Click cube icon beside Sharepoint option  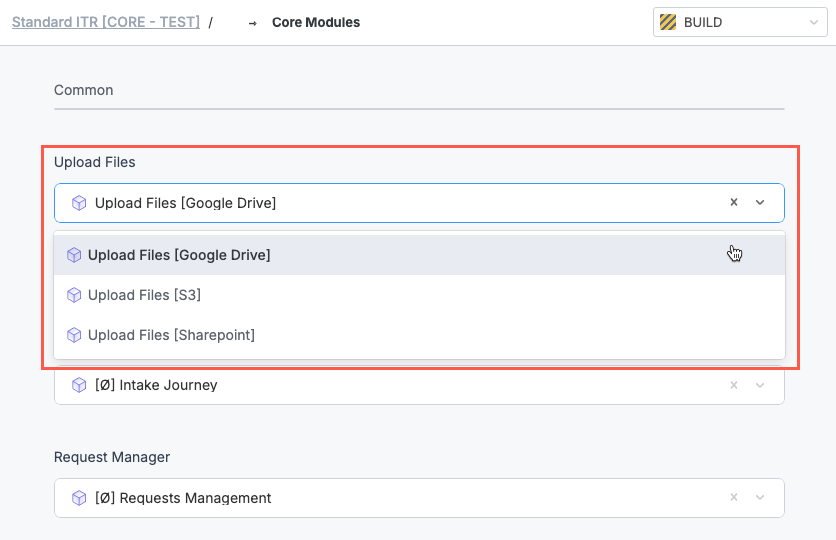coord(74,335)
